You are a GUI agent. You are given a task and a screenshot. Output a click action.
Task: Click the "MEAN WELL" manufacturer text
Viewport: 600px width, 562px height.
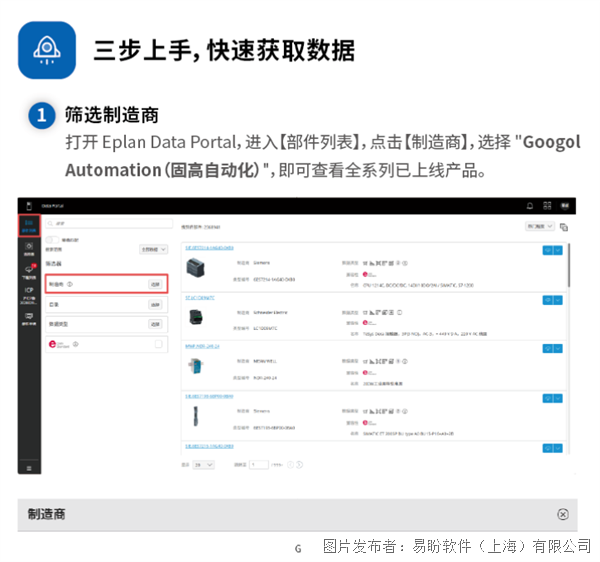(x=265, y=361)
